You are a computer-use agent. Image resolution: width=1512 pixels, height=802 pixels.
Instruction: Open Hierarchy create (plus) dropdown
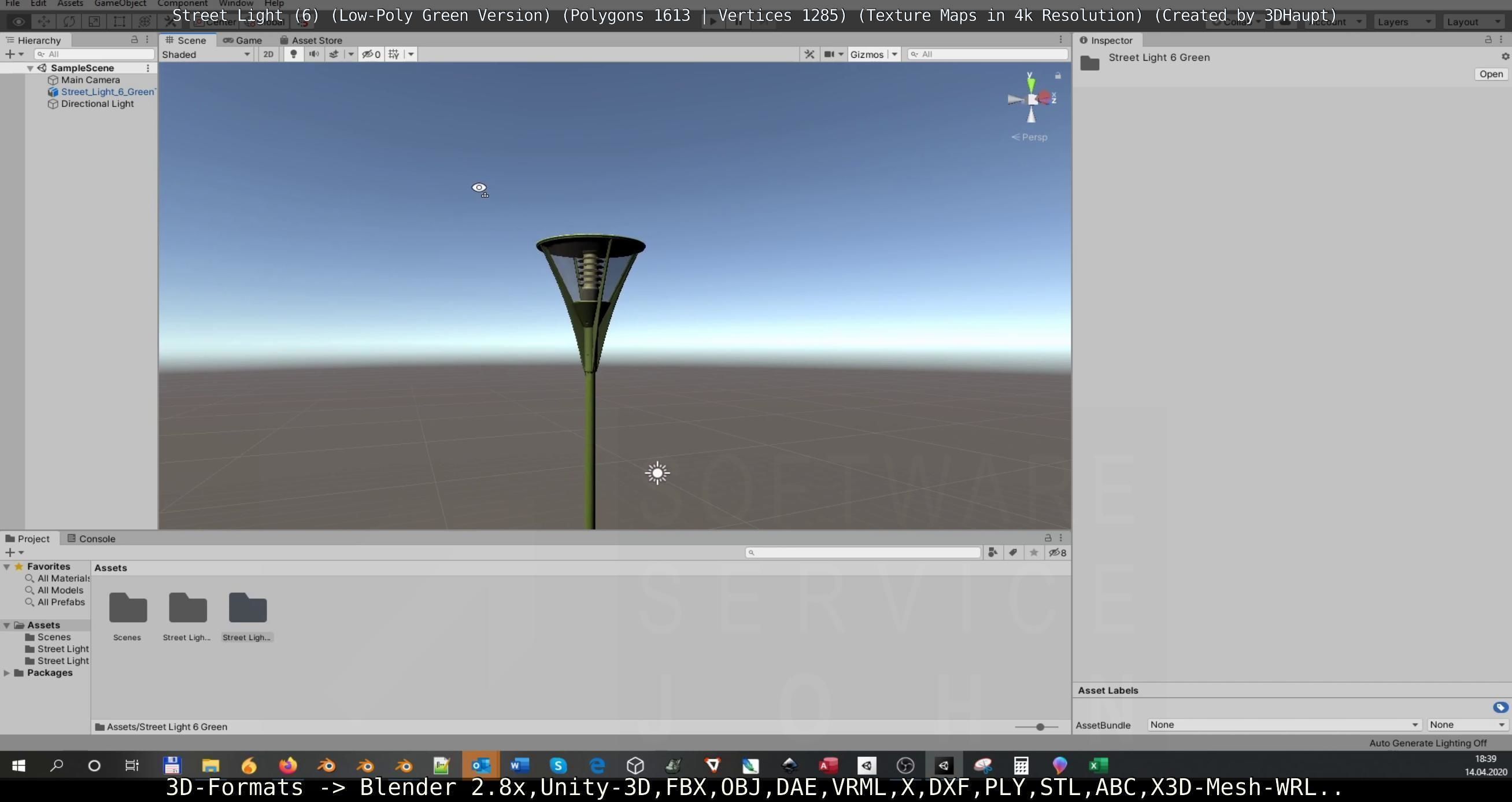13,54
